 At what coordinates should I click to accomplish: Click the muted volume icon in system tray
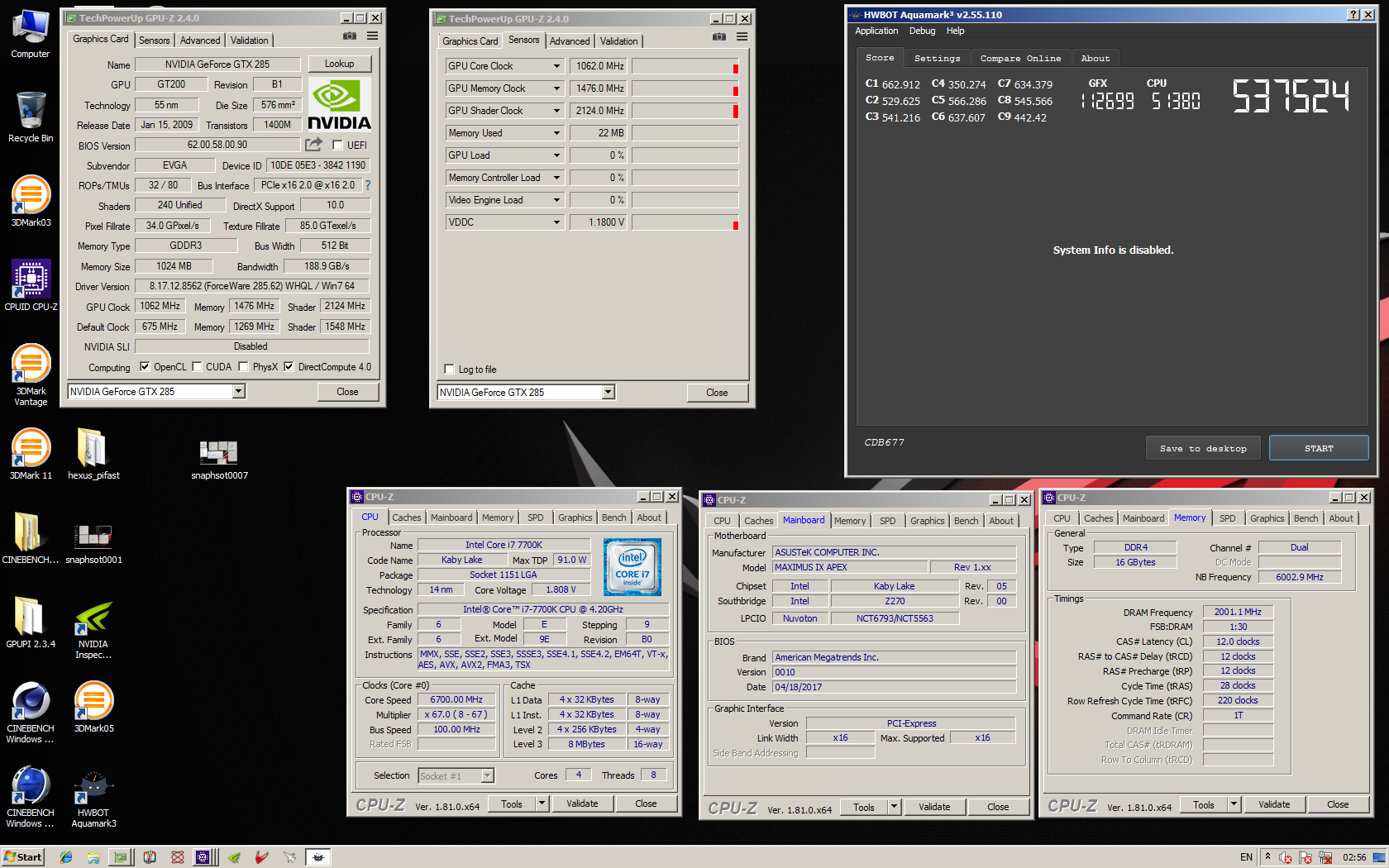coord(1286,857)
